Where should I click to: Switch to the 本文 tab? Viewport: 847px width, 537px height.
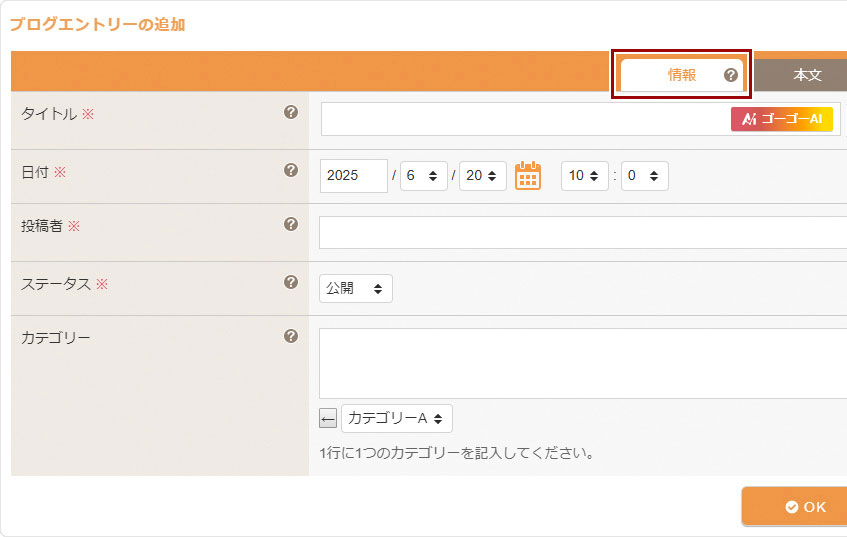click(806, 75)
